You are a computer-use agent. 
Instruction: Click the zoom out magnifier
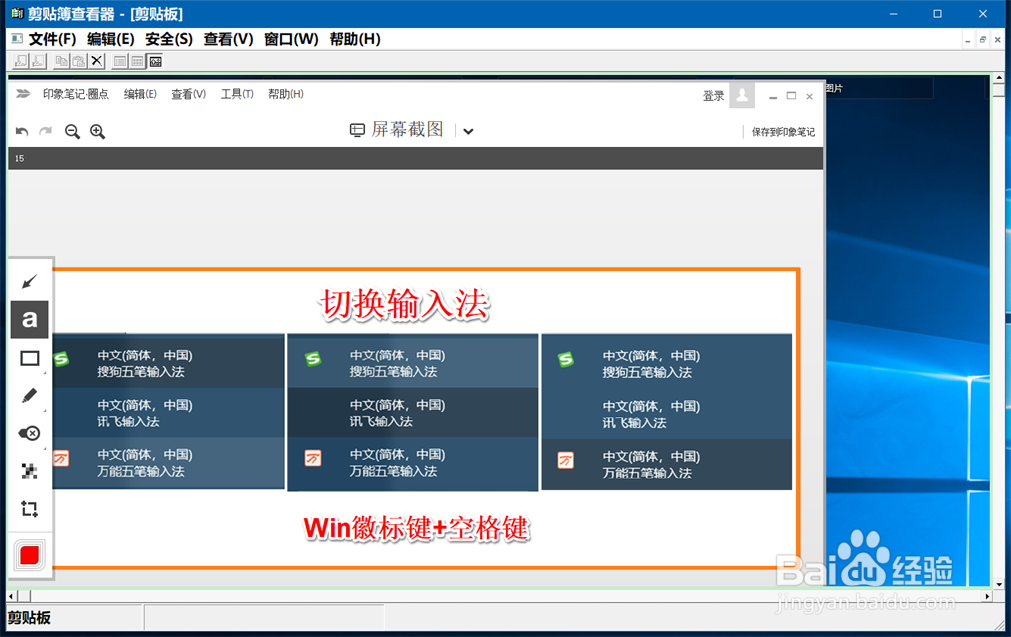(x=72, y=132)
